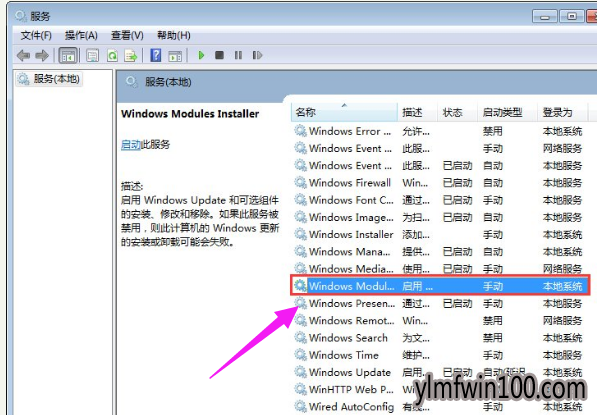This screenshot has width=597, height=415.
Task: Sort by the 描述 column header
Action: [418, 112]
